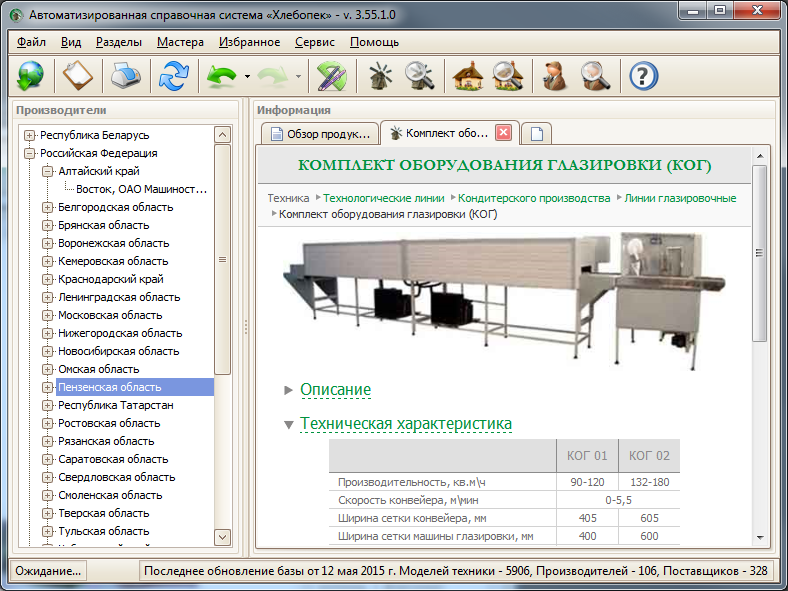788x591 pixels.
Task: Open the new blank tab icon
Action: 537,134
